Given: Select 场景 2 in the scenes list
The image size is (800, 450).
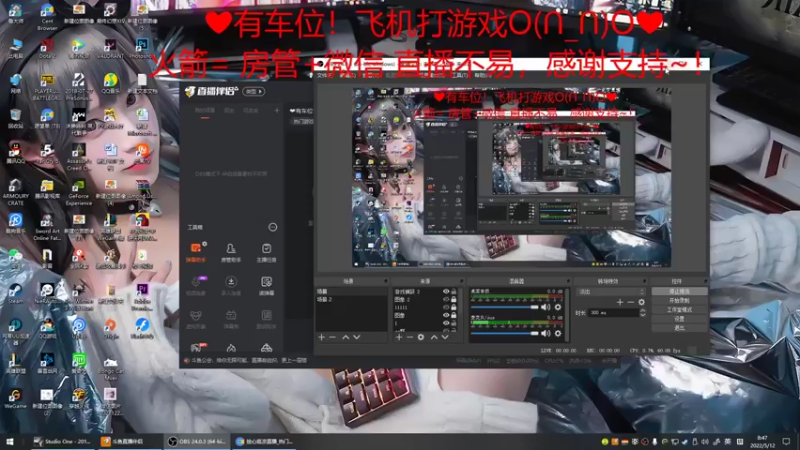Looking at the screenshot, I should [352, 299].
